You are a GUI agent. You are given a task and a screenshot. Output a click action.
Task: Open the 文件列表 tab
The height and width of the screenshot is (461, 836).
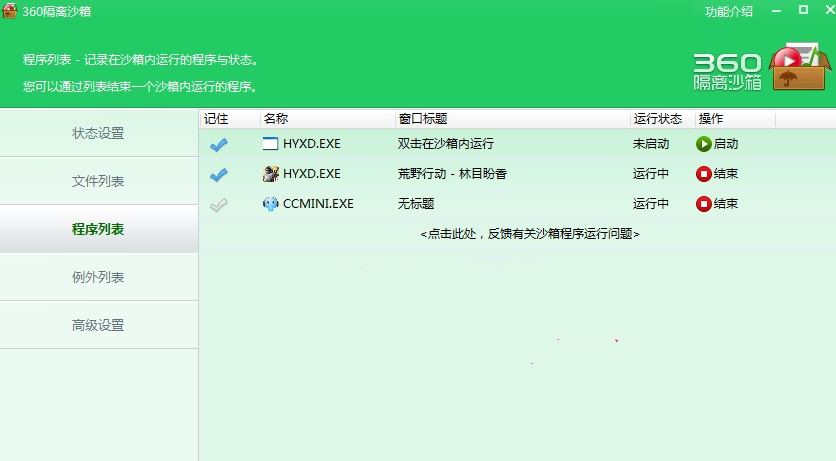point(99,181)
